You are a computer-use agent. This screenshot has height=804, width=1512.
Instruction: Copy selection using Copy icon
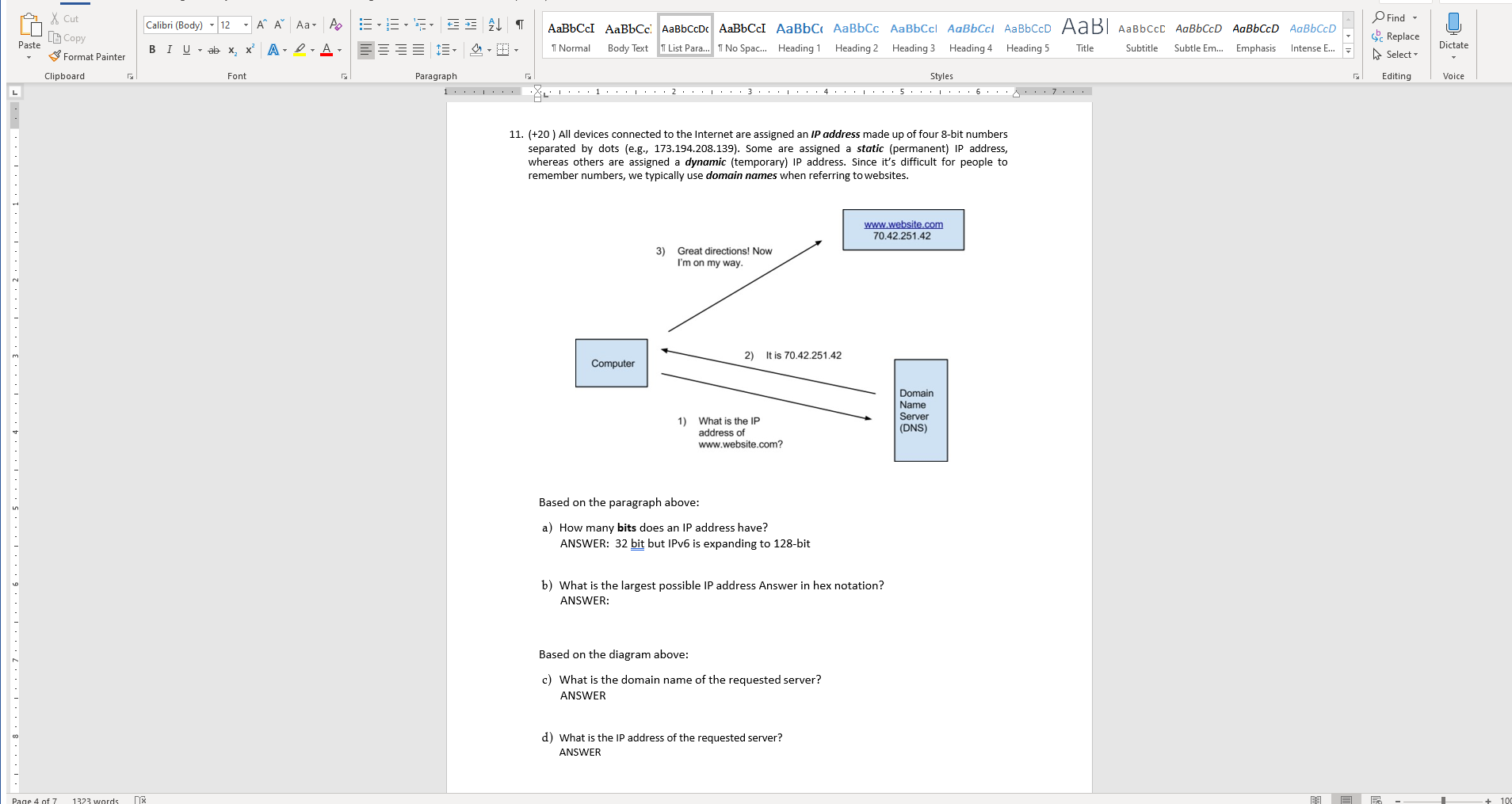(x=67, y=37)
